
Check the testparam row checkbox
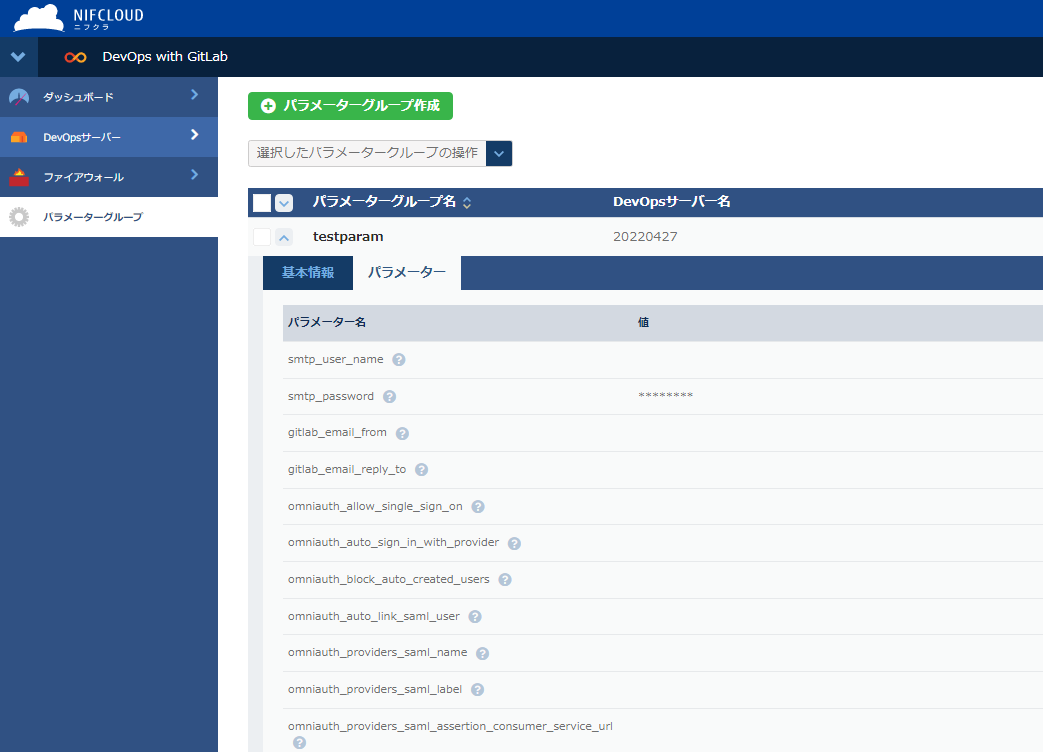click(262, 237)
